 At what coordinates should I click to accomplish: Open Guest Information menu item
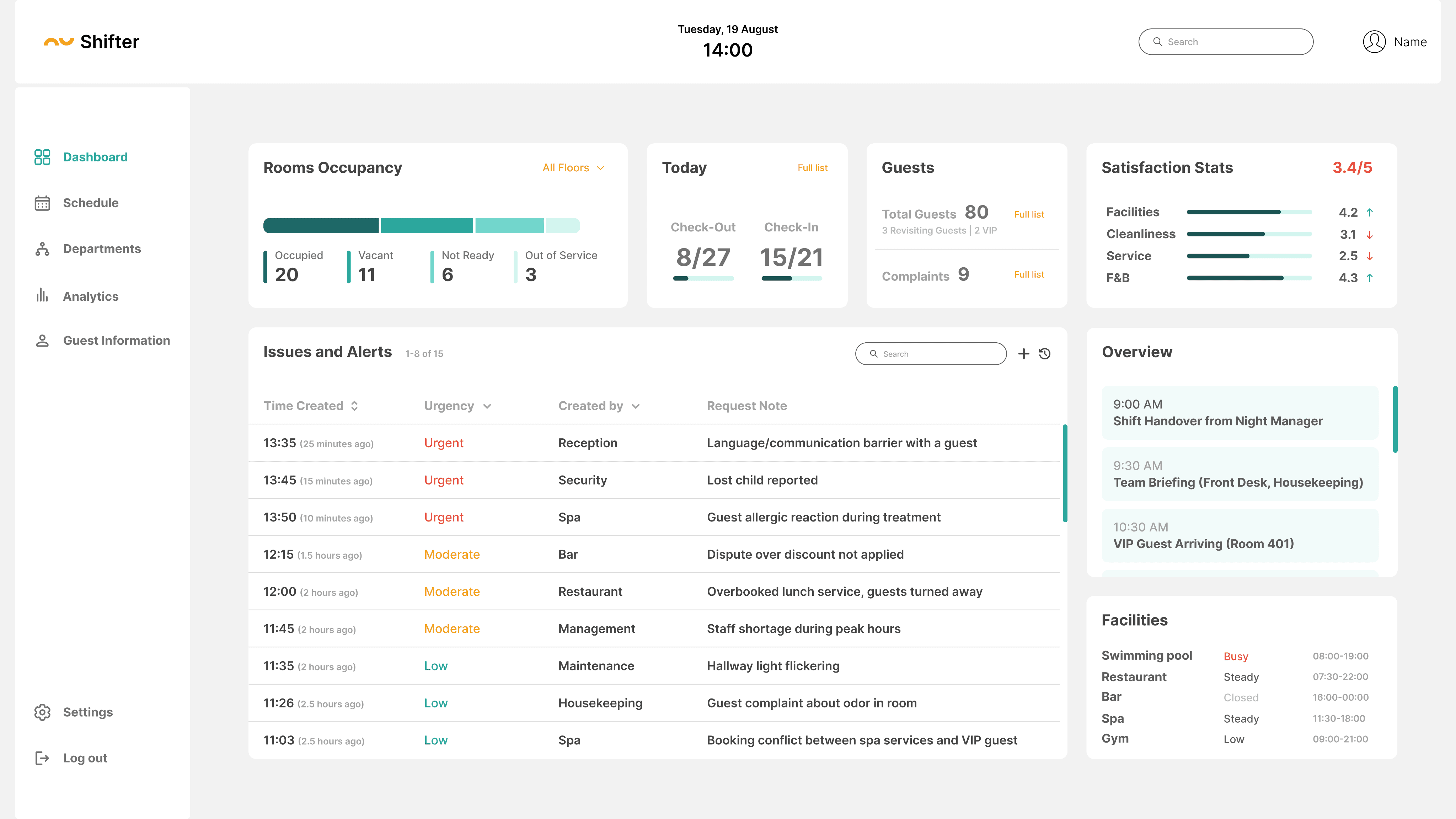(116, 340)
